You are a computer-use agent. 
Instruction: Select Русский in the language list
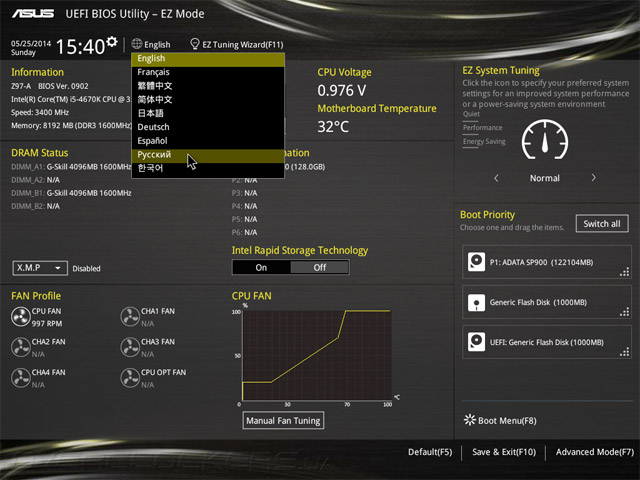point(208,155)
